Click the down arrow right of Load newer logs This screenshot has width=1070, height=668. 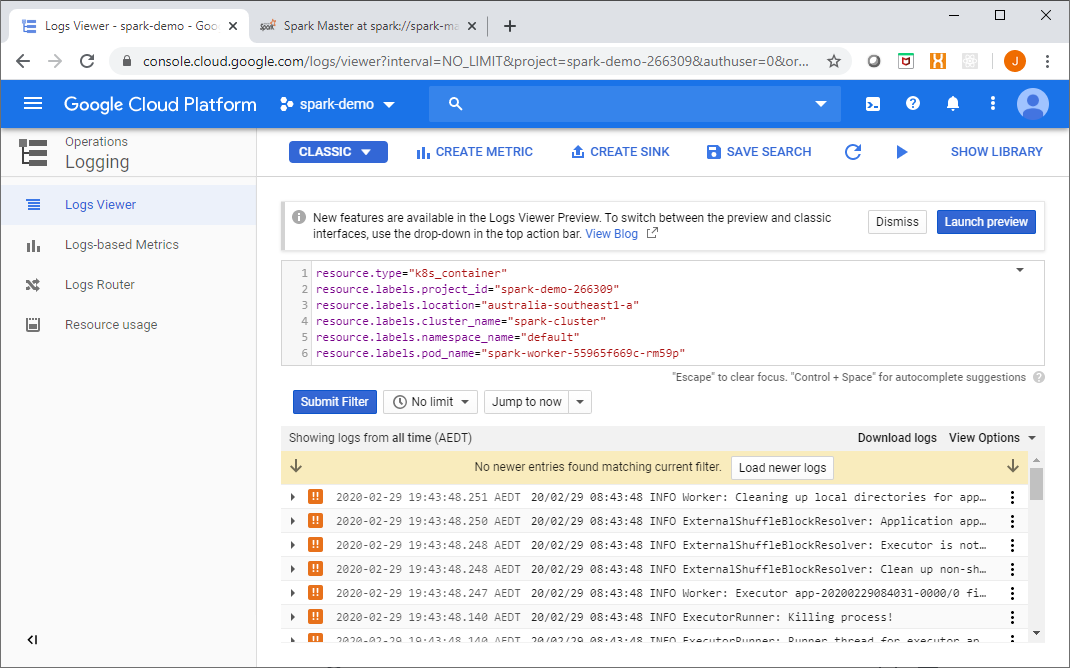(1013, 466)
